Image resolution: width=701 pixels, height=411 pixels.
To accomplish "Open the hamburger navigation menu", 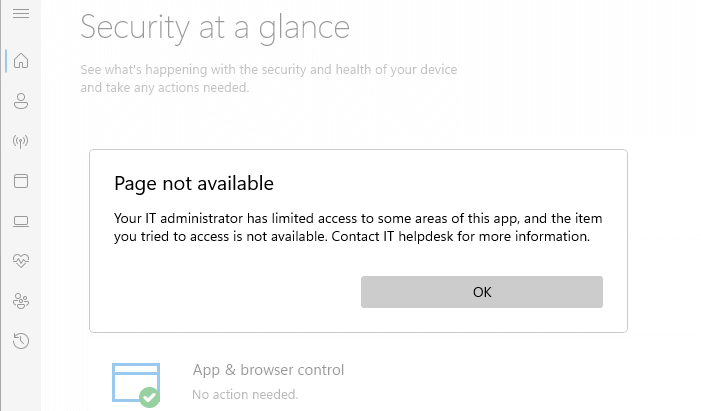I will coord(20,12).
